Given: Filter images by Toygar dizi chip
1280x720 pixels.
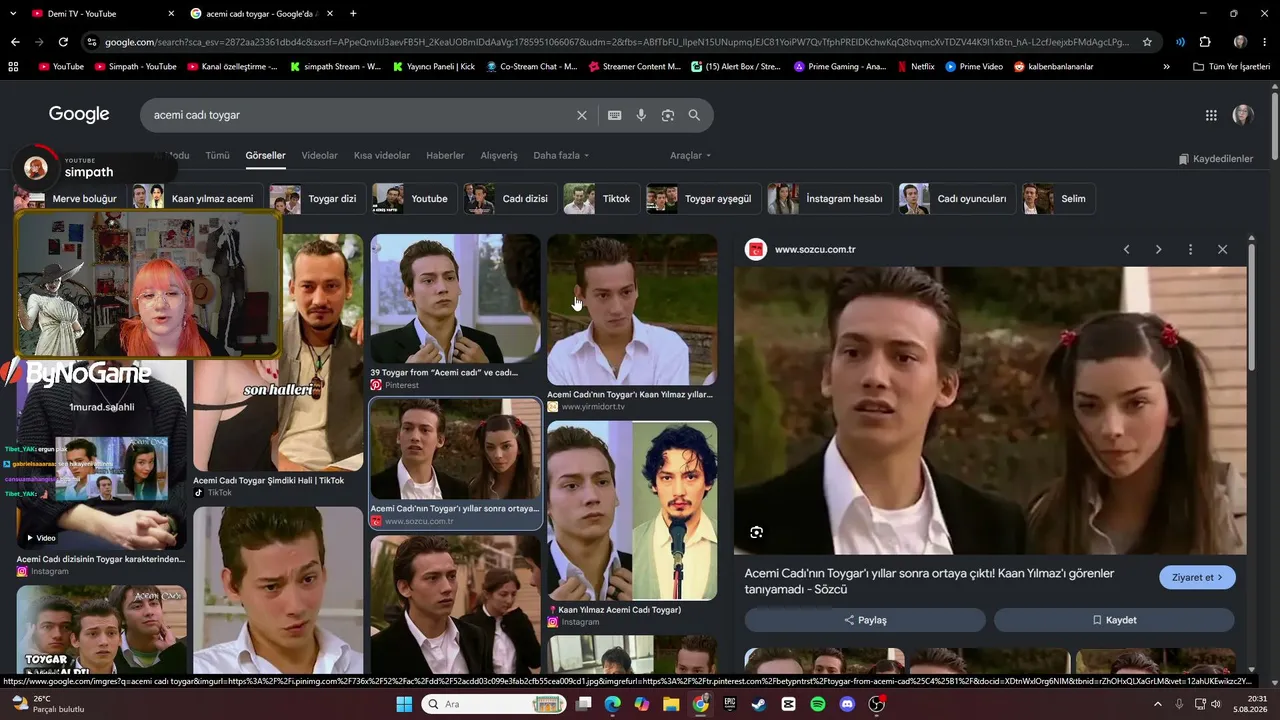Looking at the screenshot, I should click(317, 199).
